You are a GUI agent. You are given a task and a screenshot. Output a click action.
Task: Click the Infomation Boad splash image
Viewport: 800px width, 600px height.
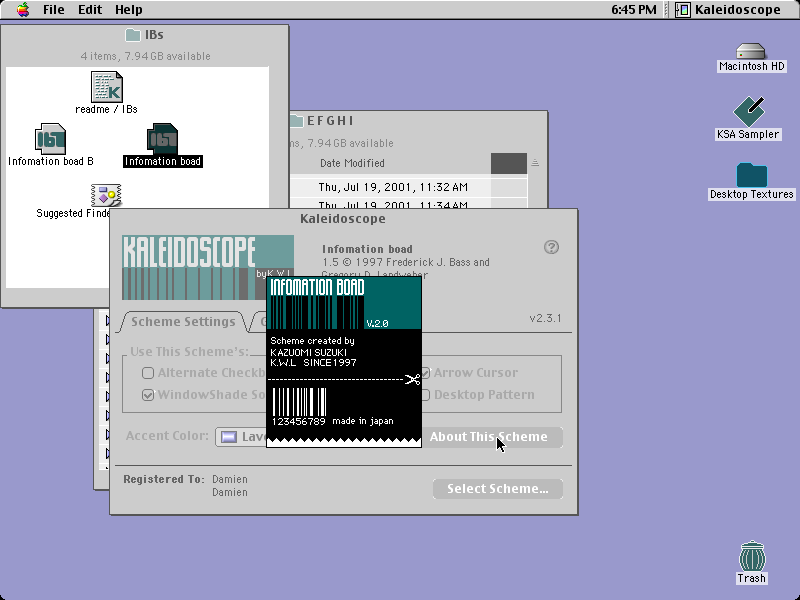(344, 362)
